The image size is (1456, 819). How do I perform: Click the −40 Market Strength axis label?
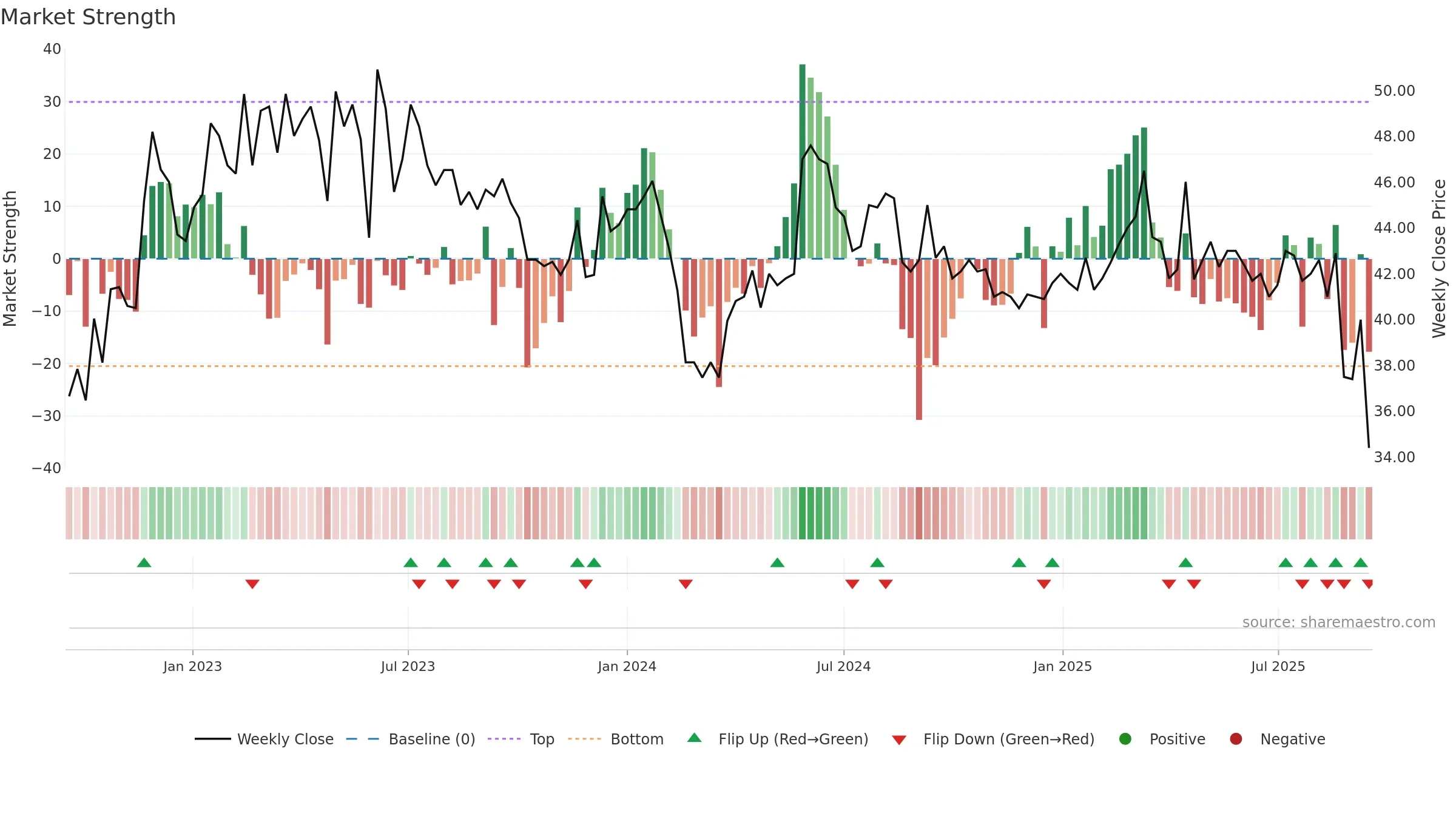(46, 468)
